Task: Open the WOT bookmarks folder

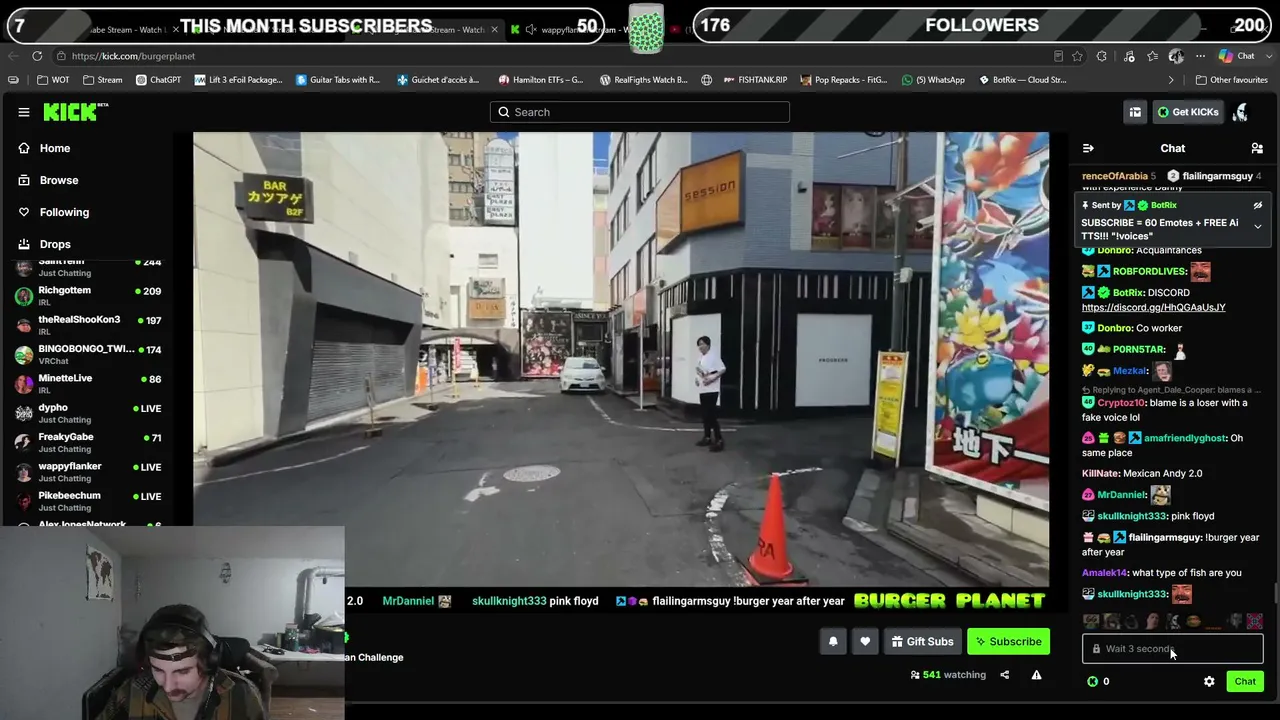Action: point(53,80)
